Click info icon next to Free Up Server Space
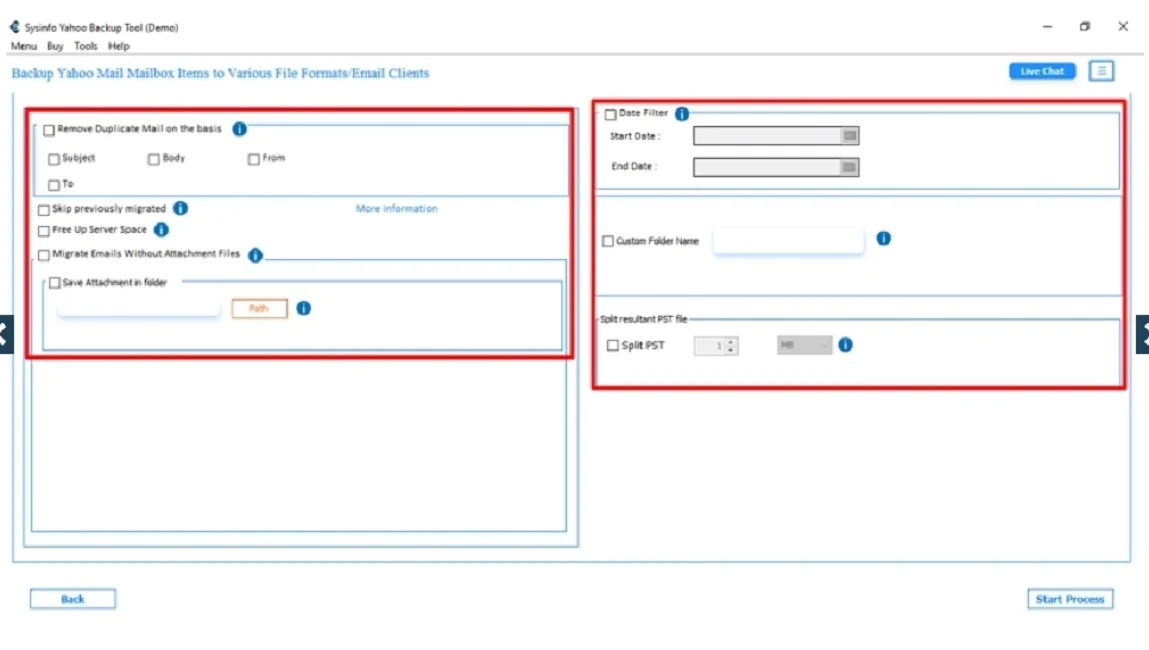Viewport: 1149px width, 650px height. tap(161, 230)
